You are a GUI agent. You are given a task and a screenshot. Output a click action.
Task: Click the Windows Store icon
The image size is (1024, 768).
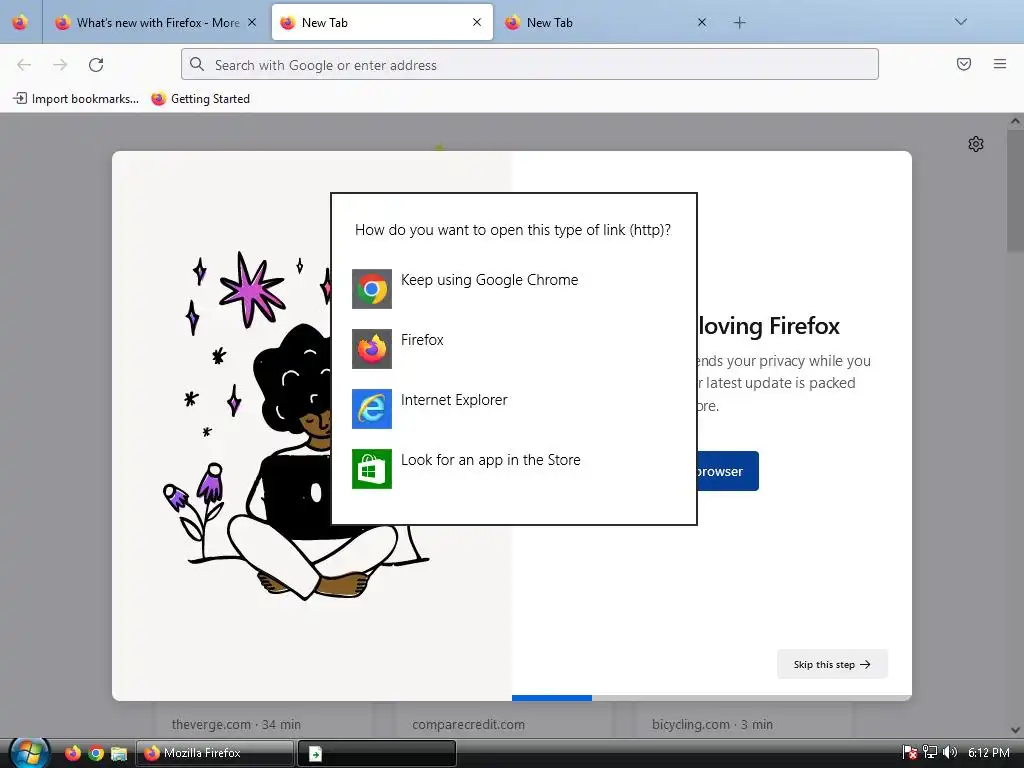[x=372, y=469]
